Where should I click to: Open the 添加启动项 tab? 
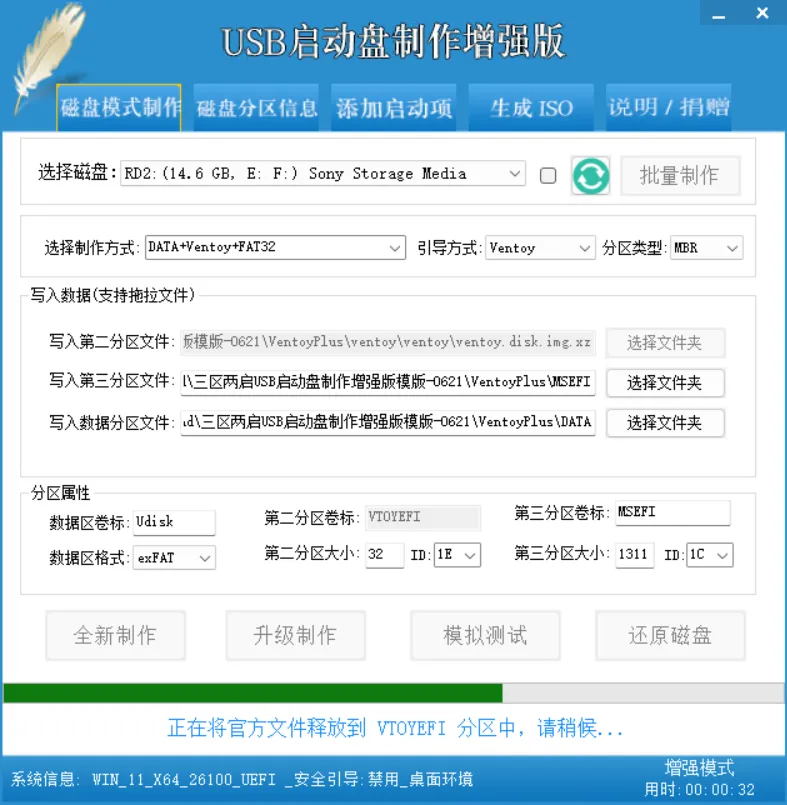point(394,108)
